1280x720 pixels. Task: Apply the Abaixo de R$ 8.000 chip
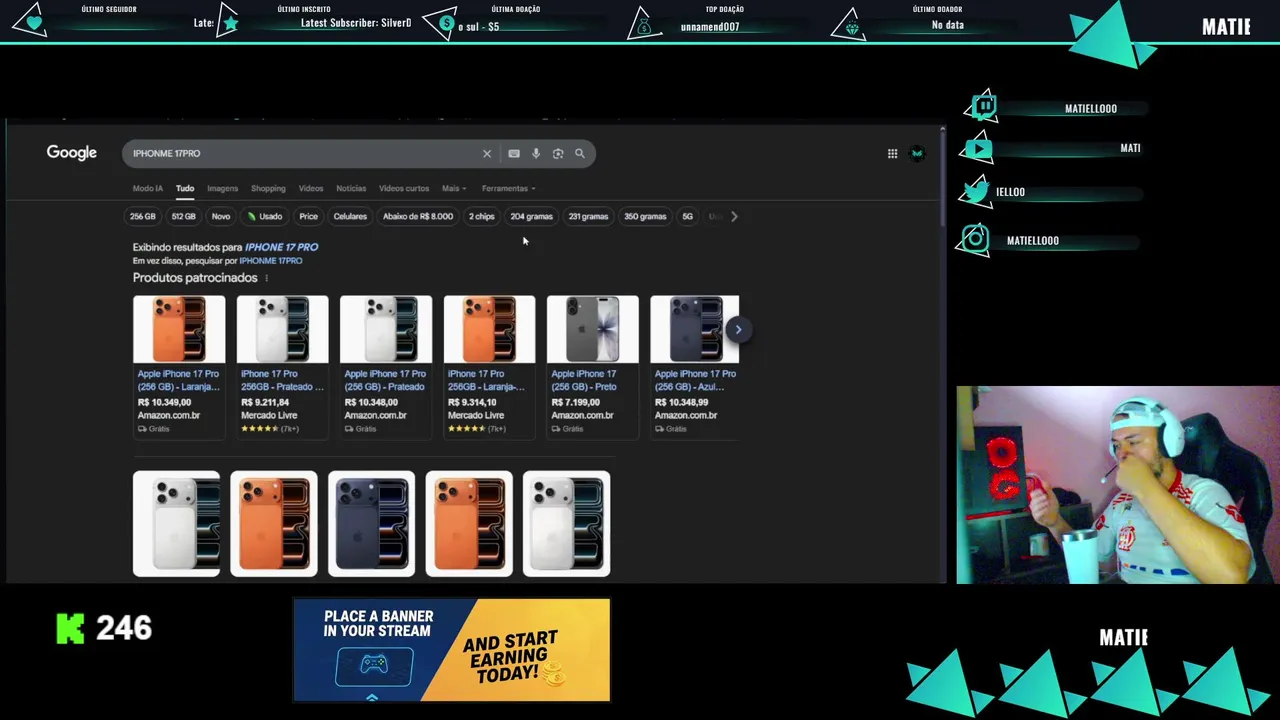[x=418, y=217]
